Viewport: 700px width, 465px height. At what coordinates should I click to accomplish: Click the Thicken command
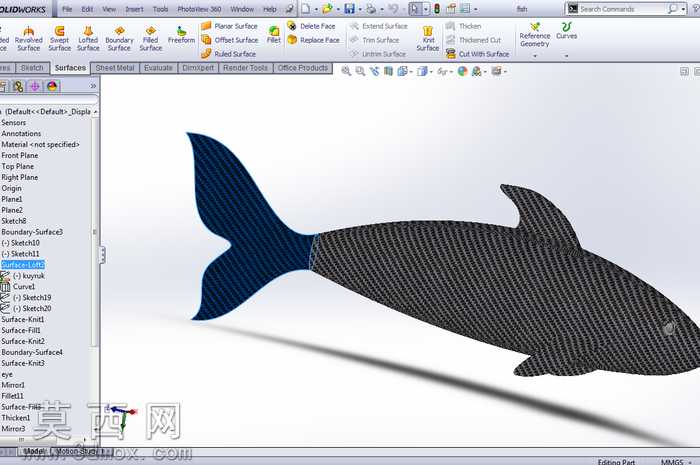click(463, 26)
